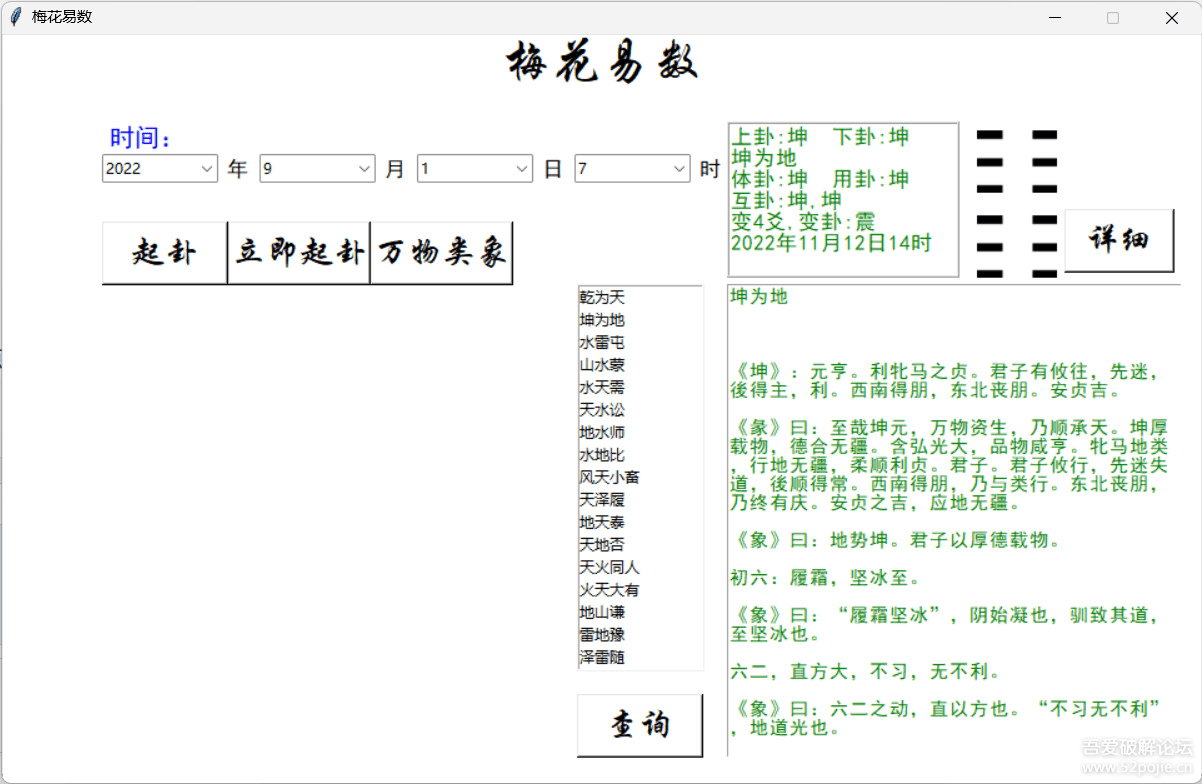Image resolution: width=1202 pixels, height=784 pixels.
Task: Select 雷地豫 in the hexagram list
Action: tap(602, 635)
